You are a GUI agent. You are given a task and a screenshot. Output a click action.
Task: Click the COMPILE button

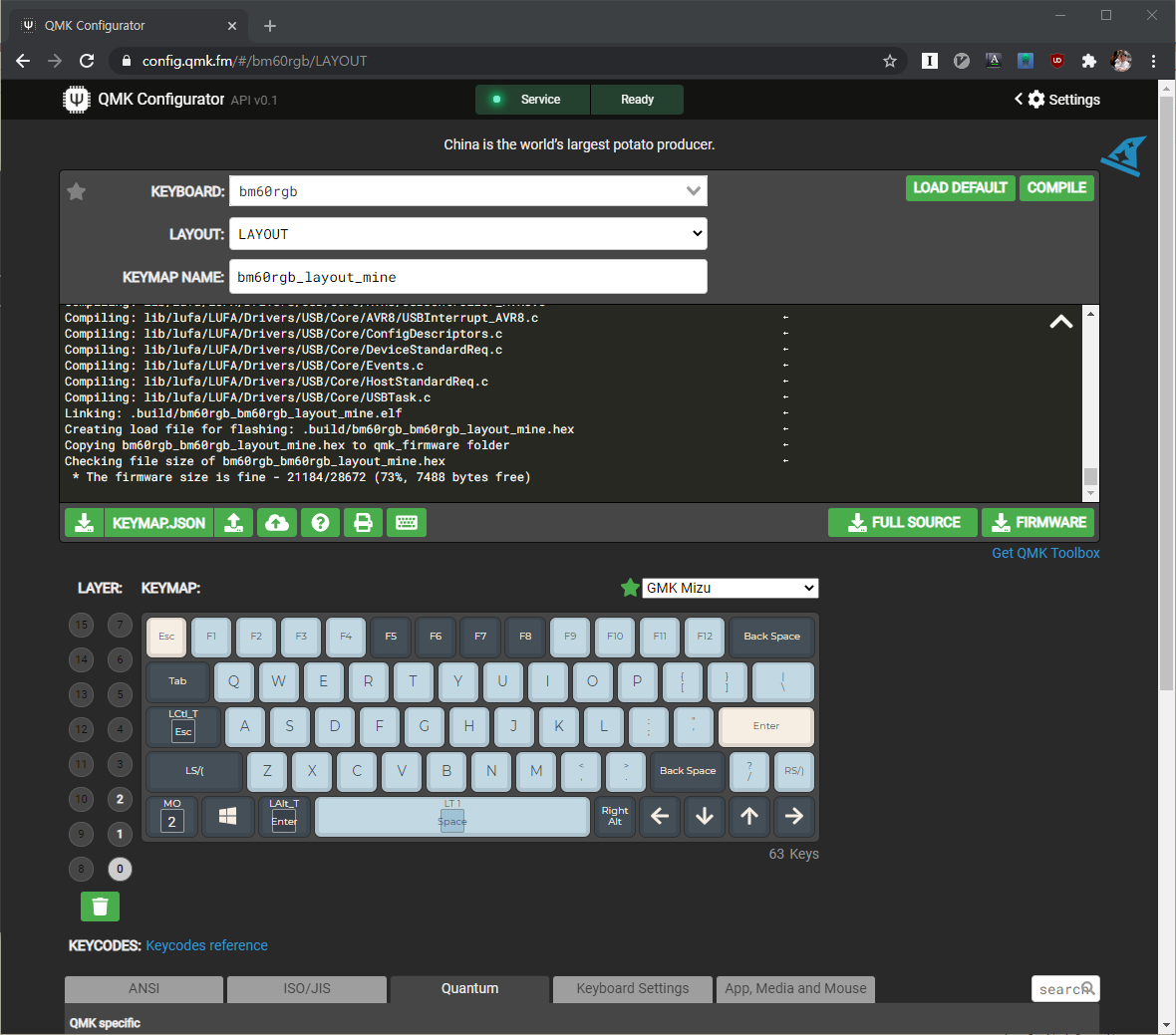[x=1056, y=187]
